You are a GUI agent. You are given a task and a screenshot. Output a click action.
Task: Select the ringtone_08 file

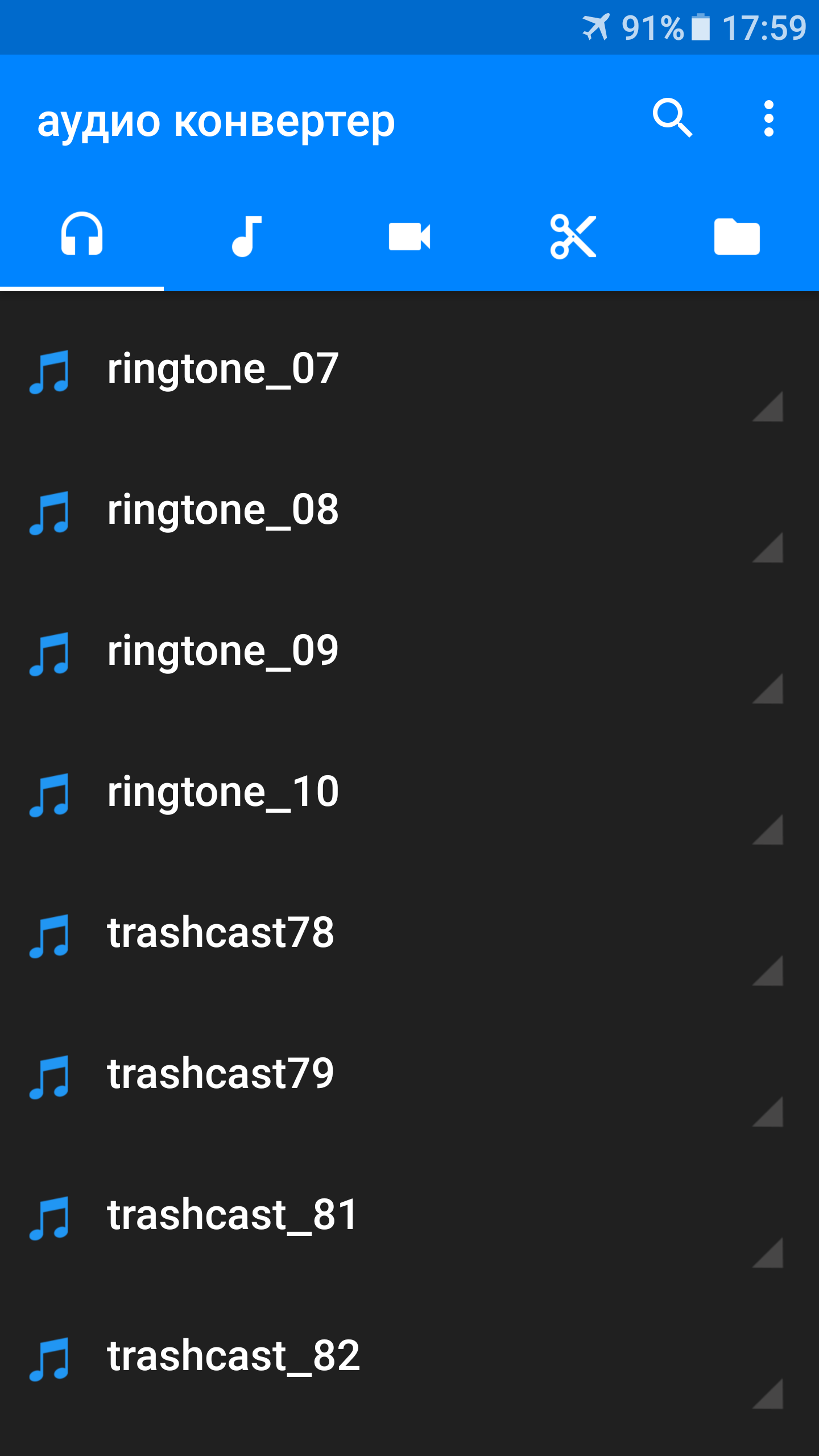409,510
